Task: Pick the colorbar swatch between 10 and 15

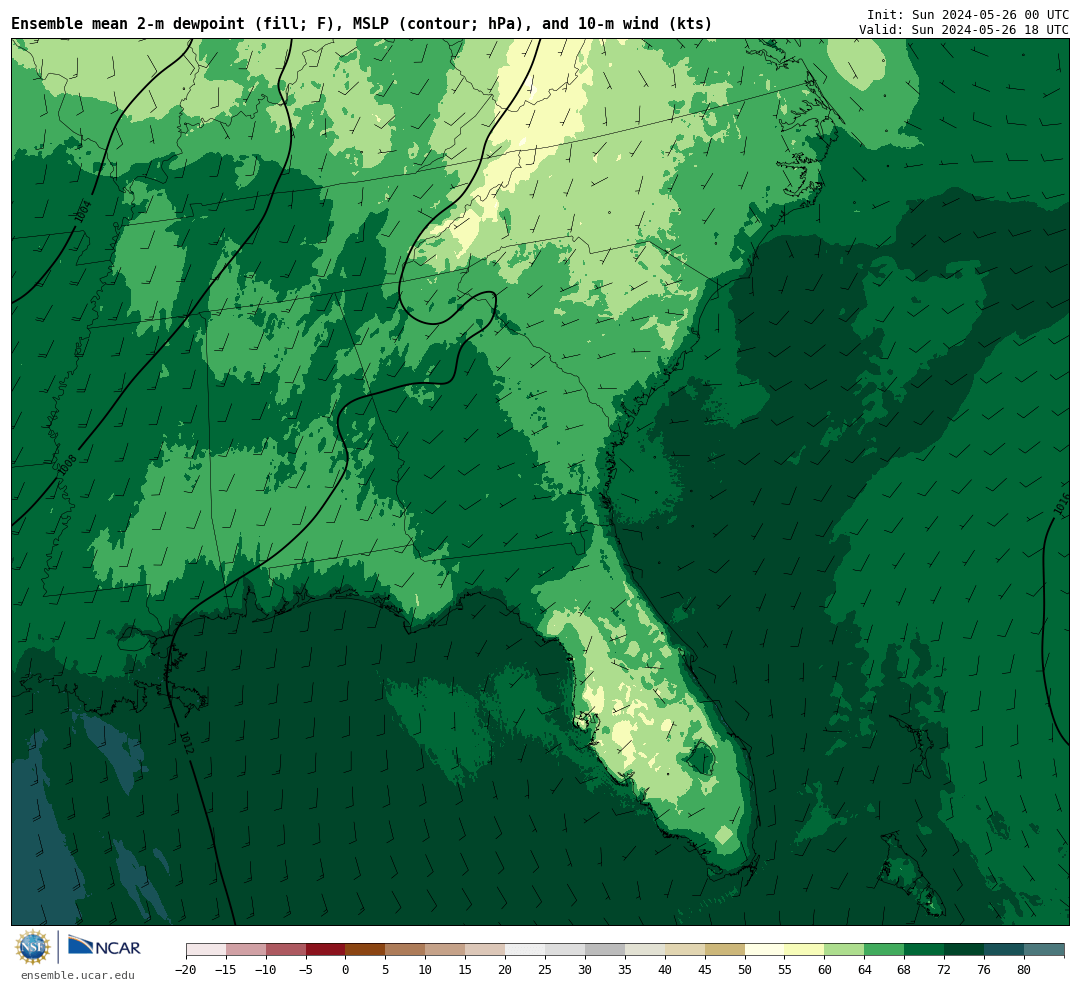Action: (446, 950)
